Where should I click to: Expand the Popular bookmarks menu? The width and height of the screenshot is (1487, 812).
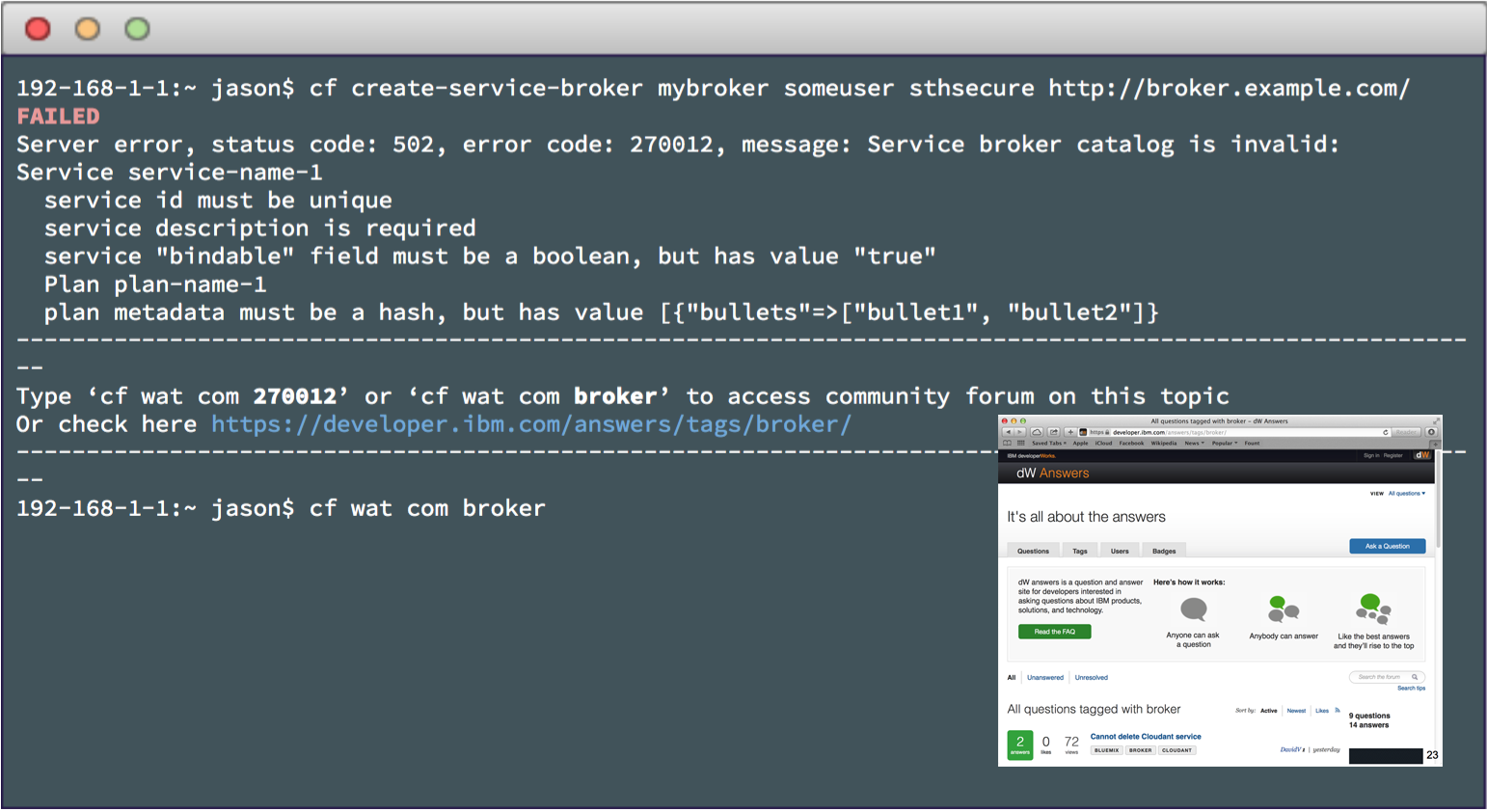point(1224,444)
